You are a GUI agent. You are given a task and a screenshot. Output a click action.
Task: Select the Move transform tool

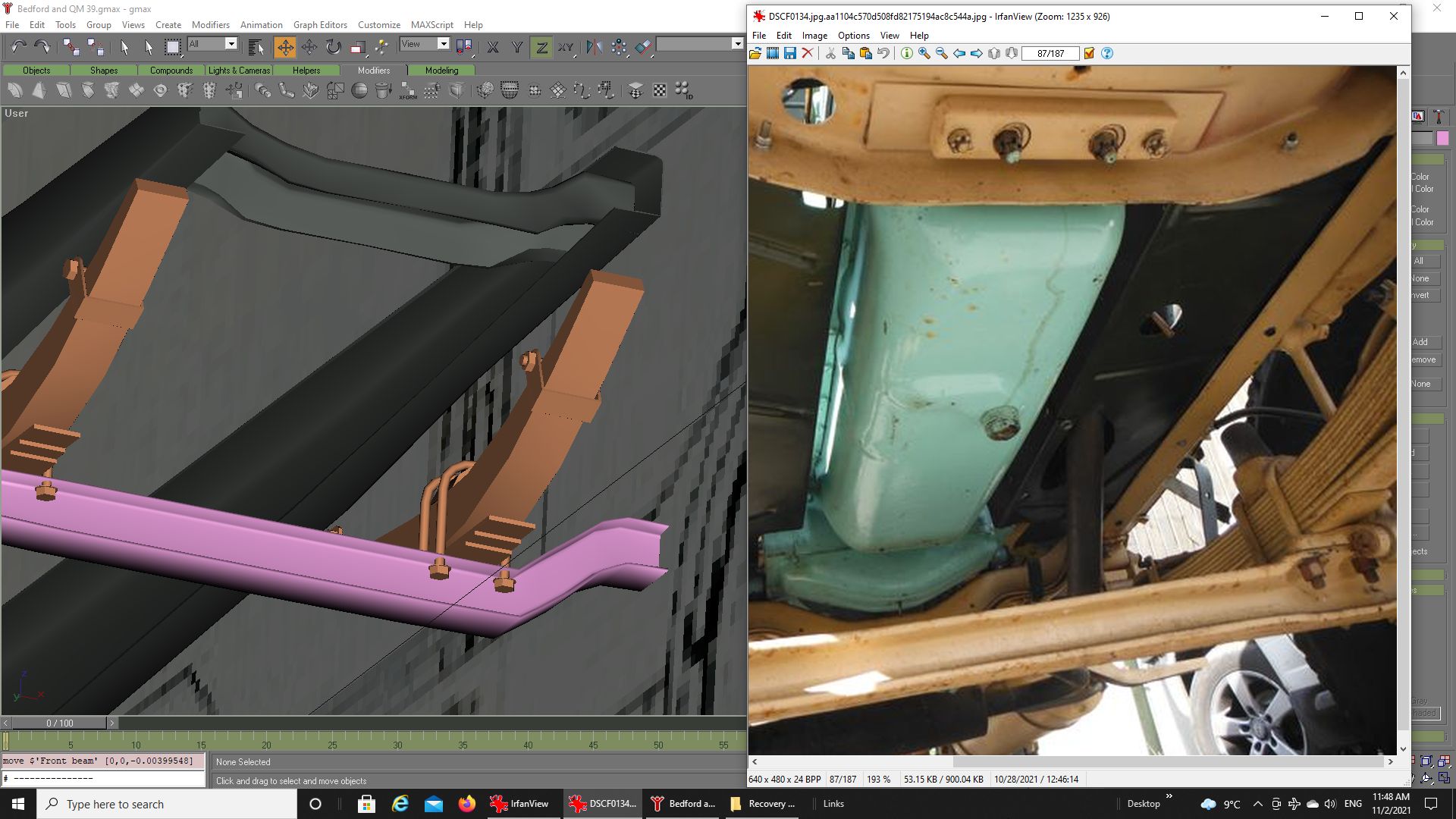point(285,47)
